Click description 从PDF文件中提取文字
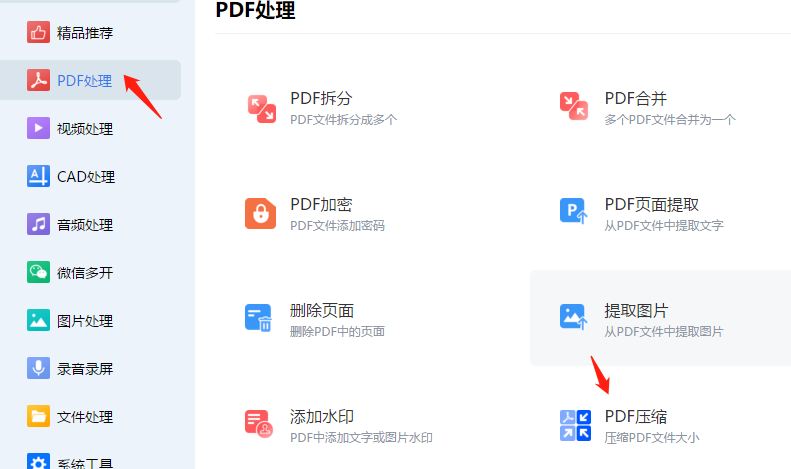The width and height of the screenshot is (791, 469). pos(664,226)
